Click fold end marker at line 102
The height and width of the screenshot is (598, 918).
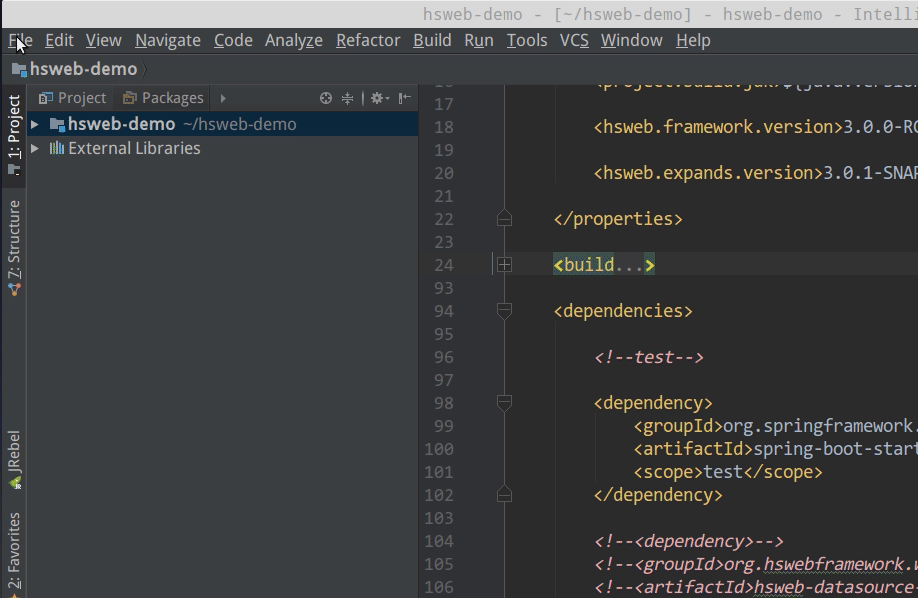(504, 496)
